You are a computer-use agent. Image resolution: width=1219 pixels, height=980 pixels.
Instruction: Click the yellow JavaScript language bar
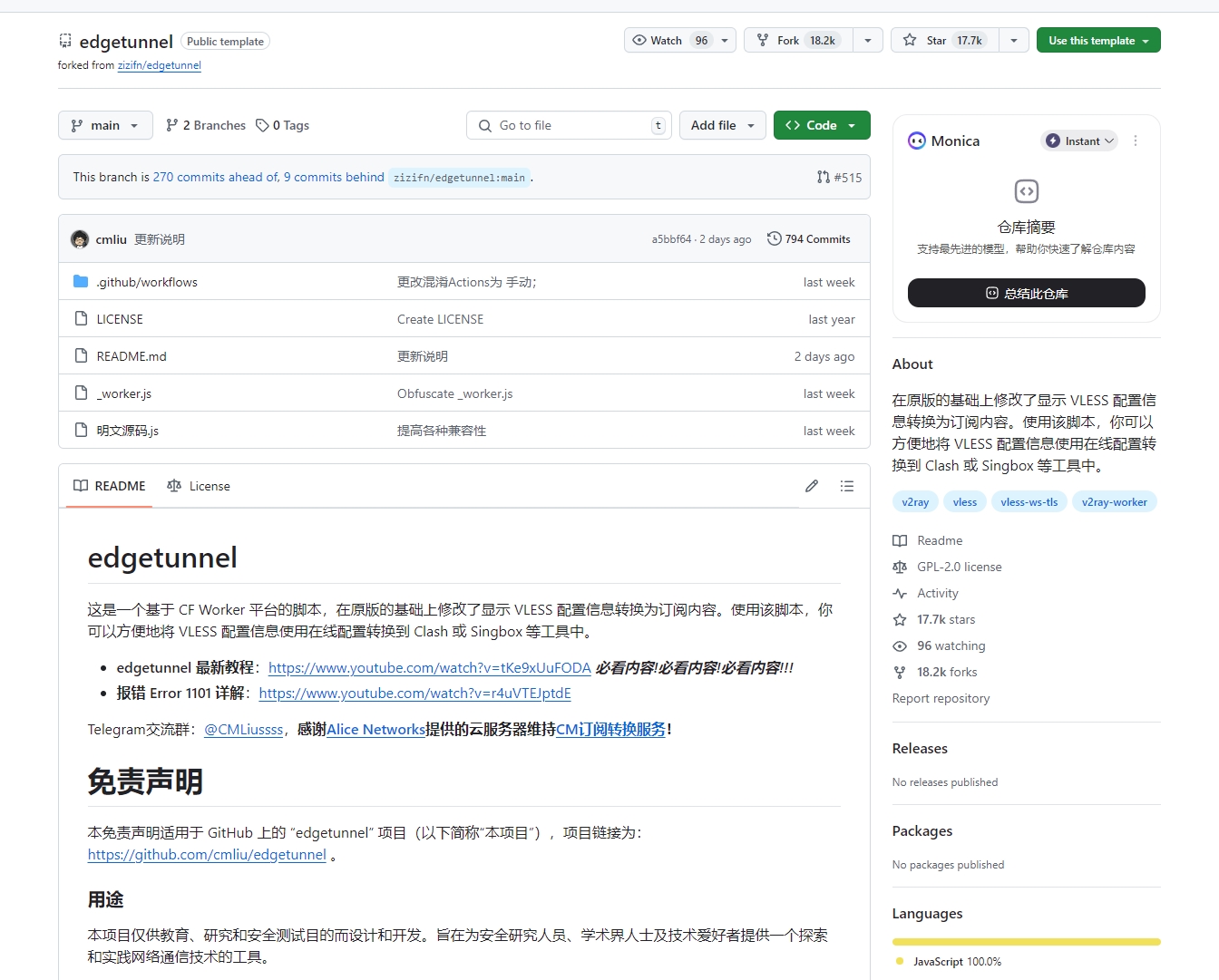1026,942
